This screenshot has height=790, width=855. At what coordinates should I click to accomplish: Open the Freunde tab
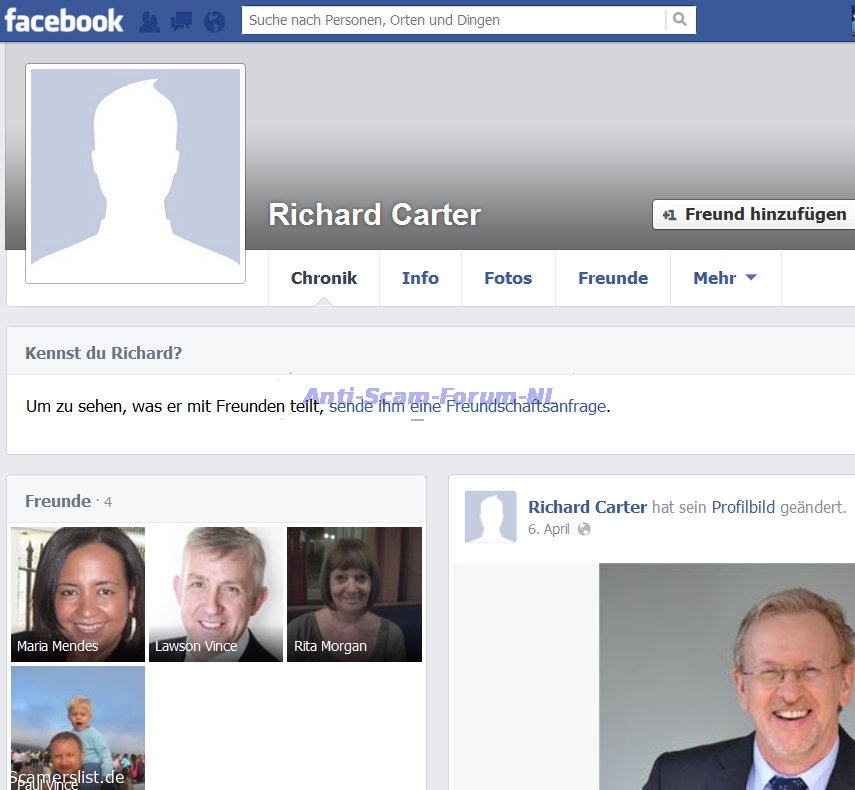[x=613, y=278]
